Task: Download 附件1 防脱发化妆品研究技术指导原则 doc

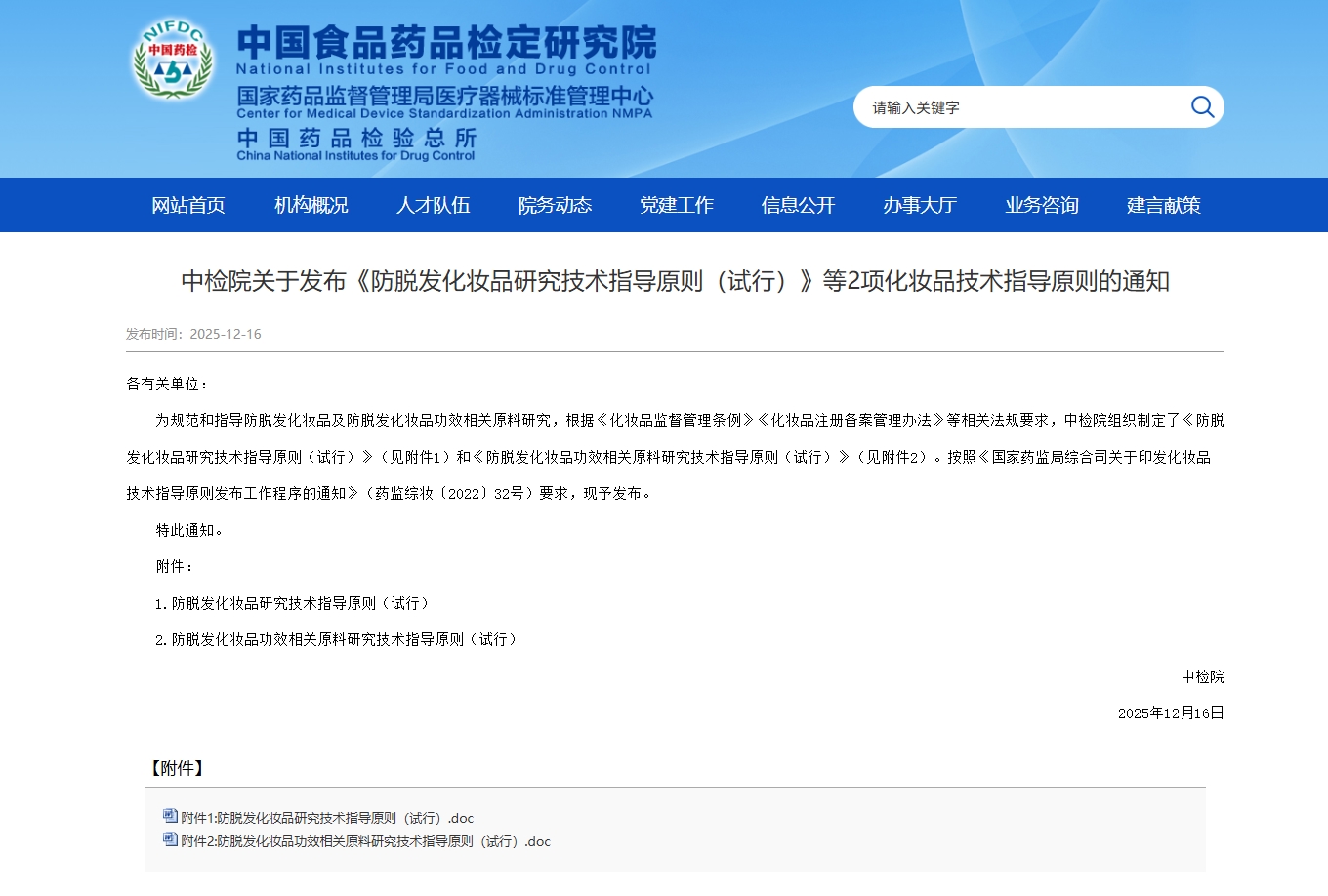Action: click(x=327, y=818)
